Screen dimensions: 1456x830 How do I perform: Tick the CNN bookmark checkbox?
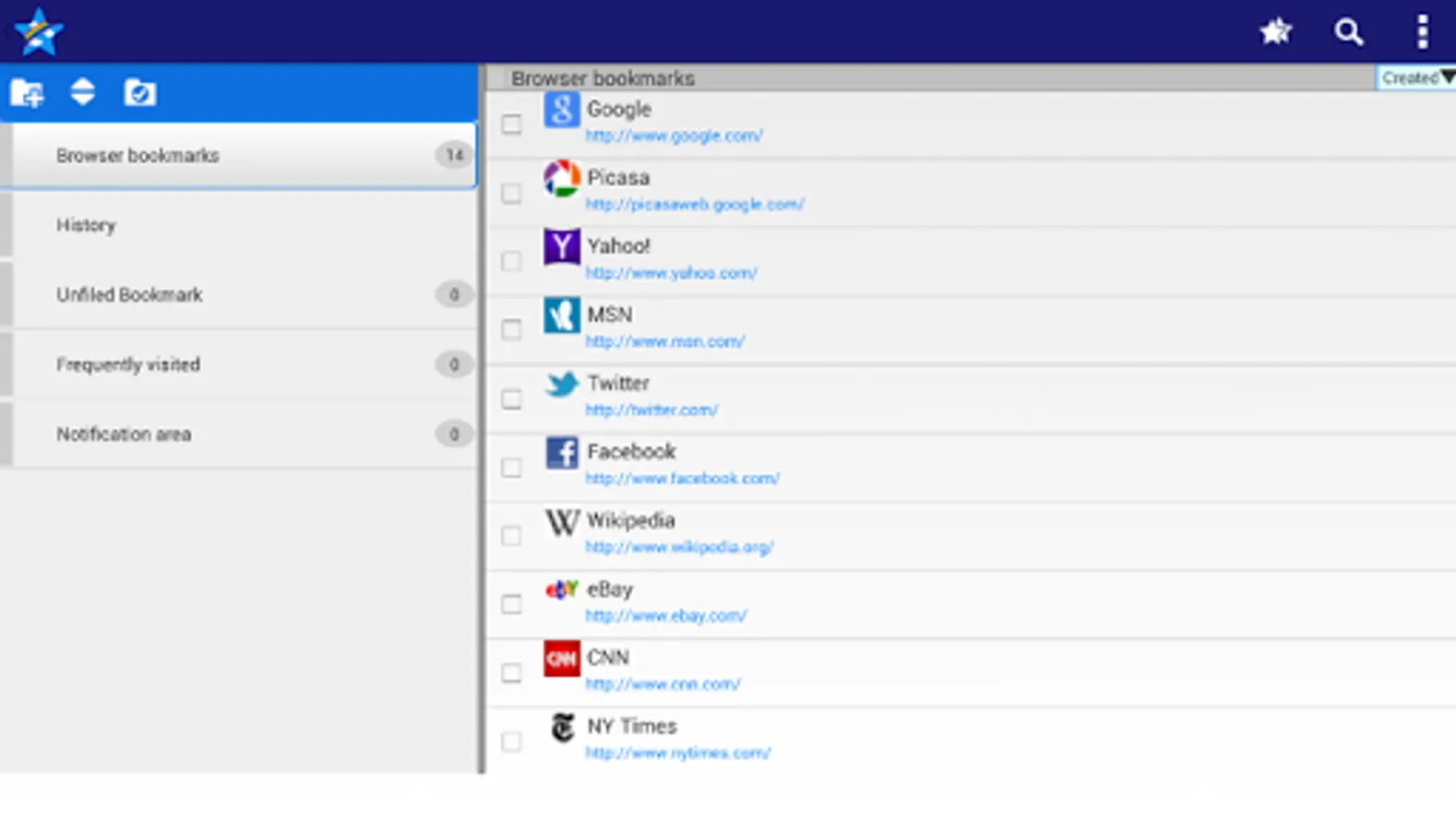(x=511, y=672)
